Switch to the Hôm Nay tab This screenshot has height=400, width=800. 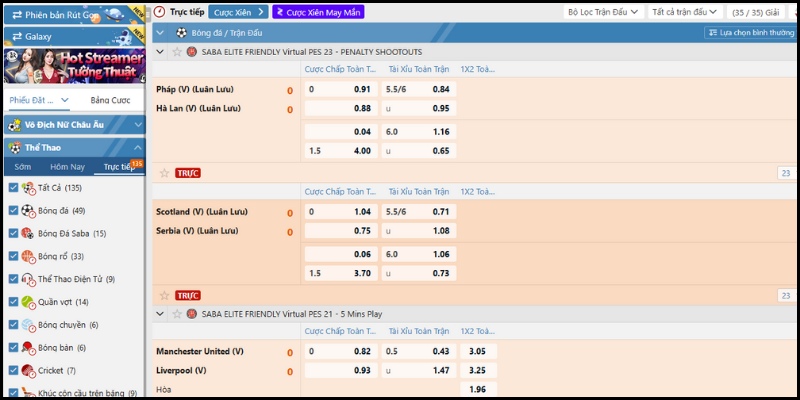tap(68, 167)
